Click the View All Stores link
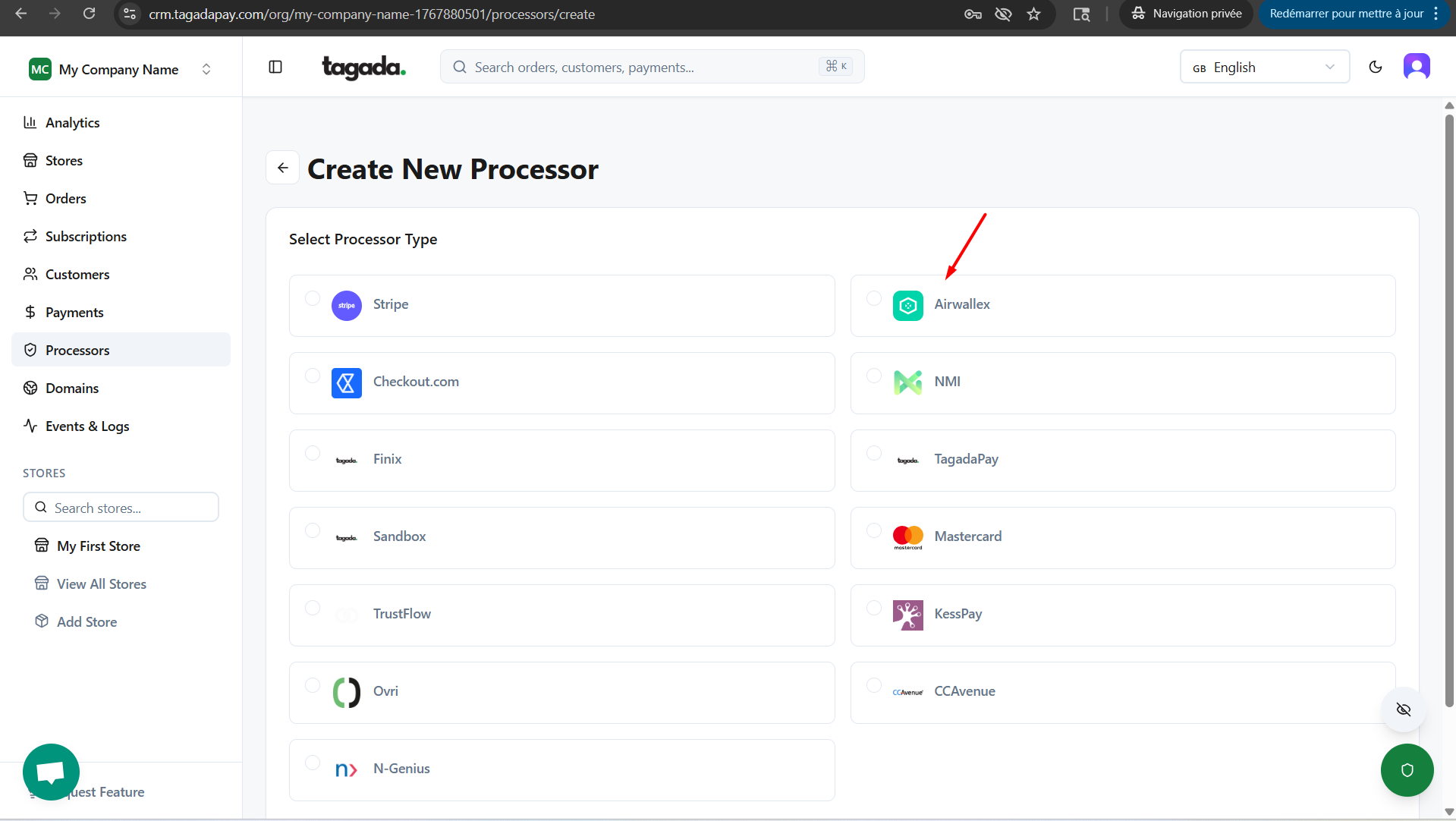 (x=101, y=584)
